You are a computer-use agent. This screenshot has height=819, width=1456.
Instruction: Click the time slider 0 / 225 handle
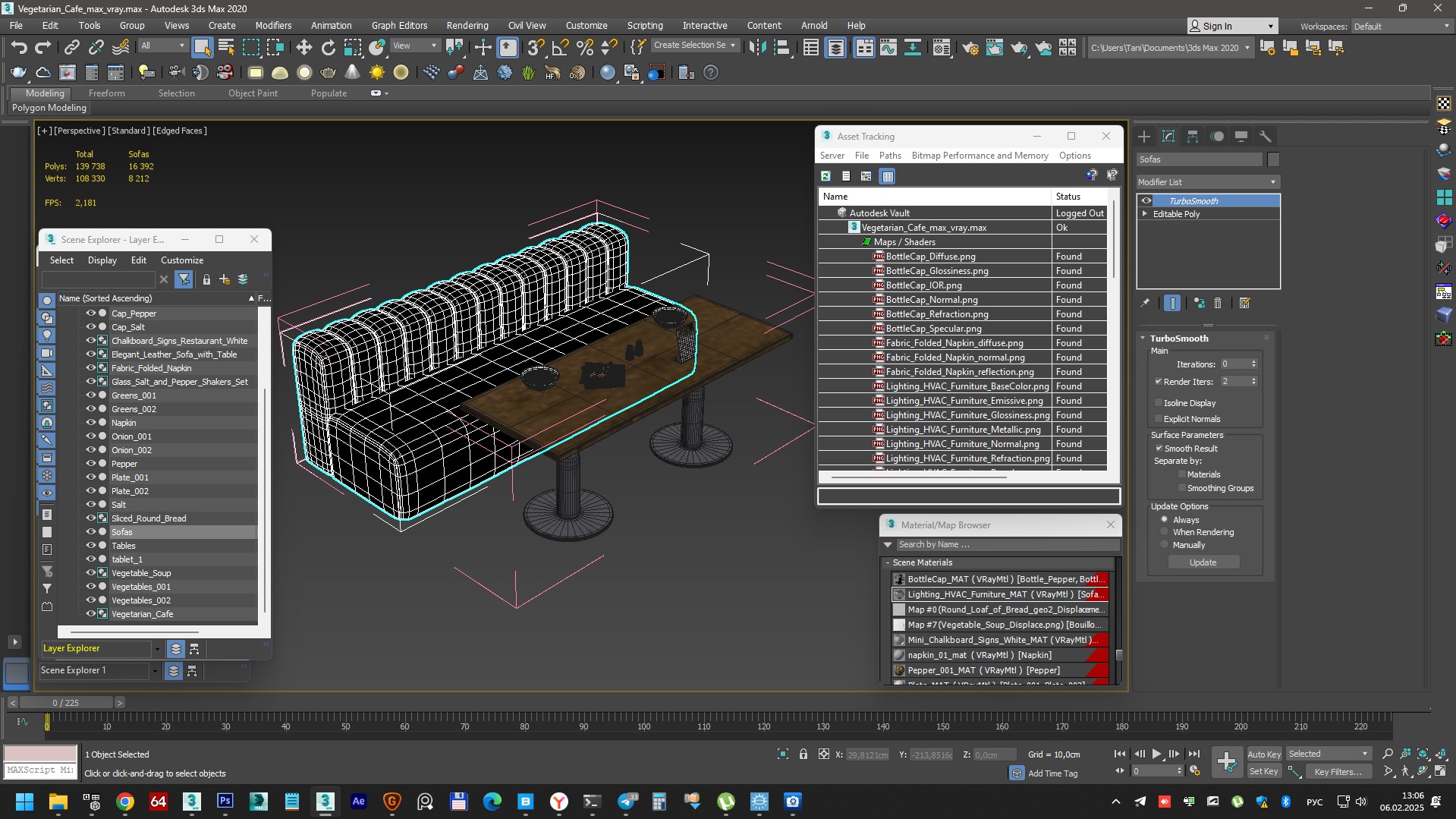click(x=66, y=703)
